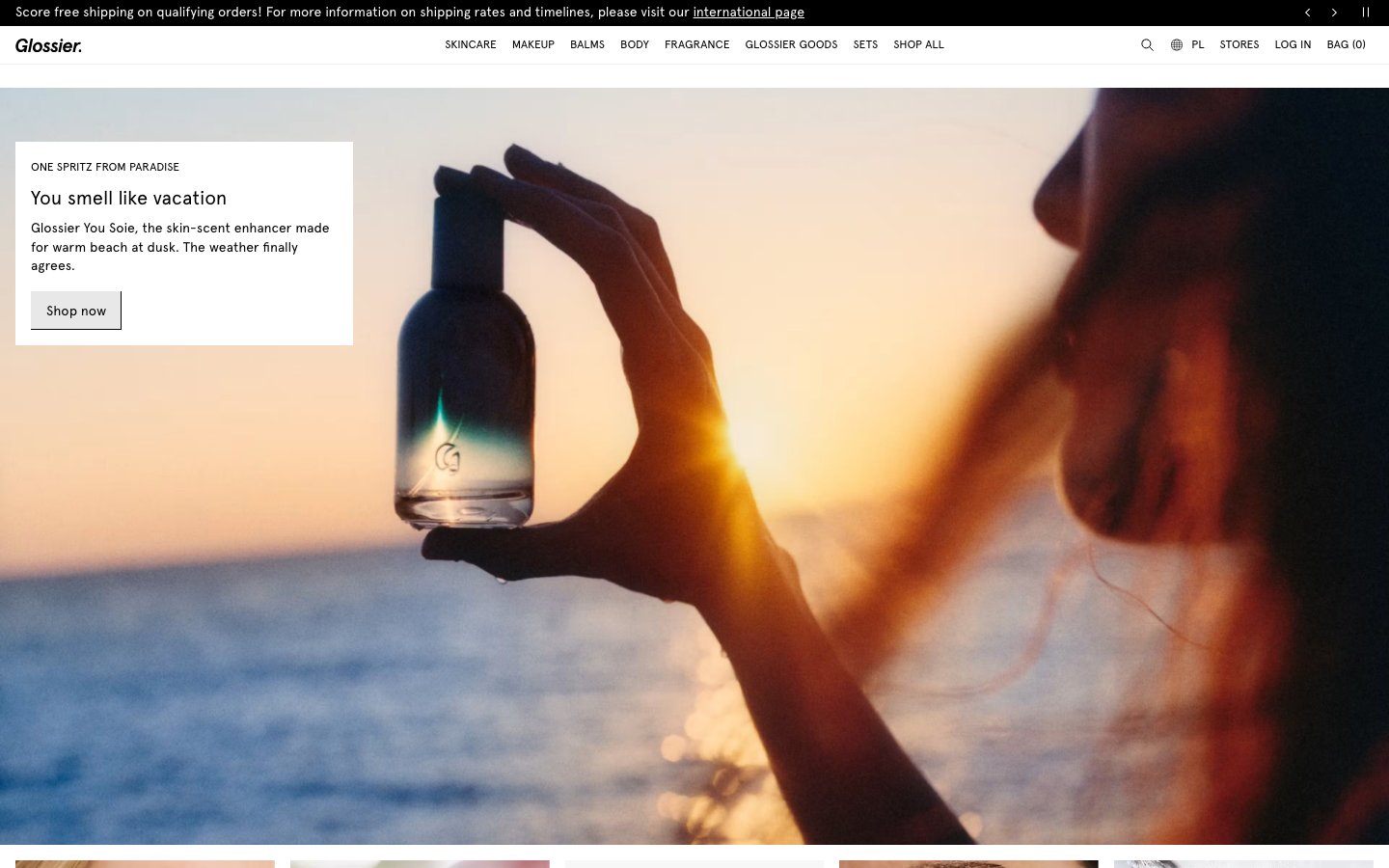Select Shop All in navigation

pos(918,44)
